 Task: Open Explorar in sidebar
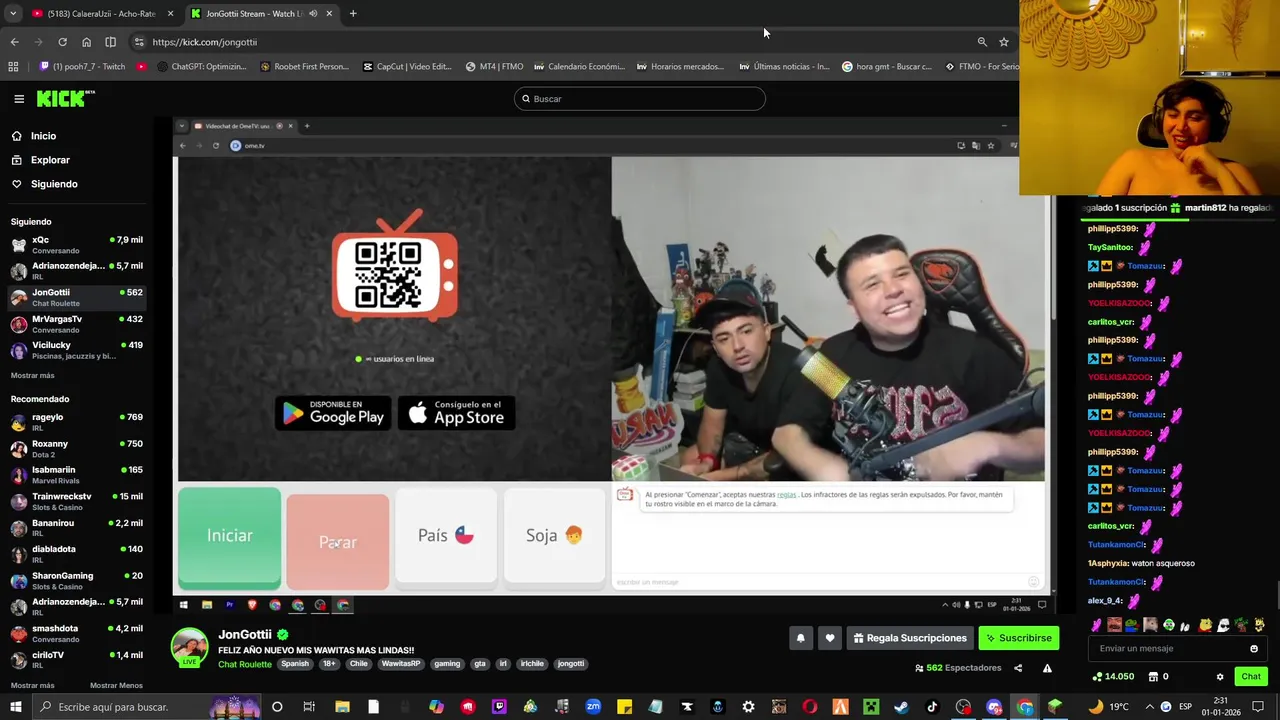50,160
